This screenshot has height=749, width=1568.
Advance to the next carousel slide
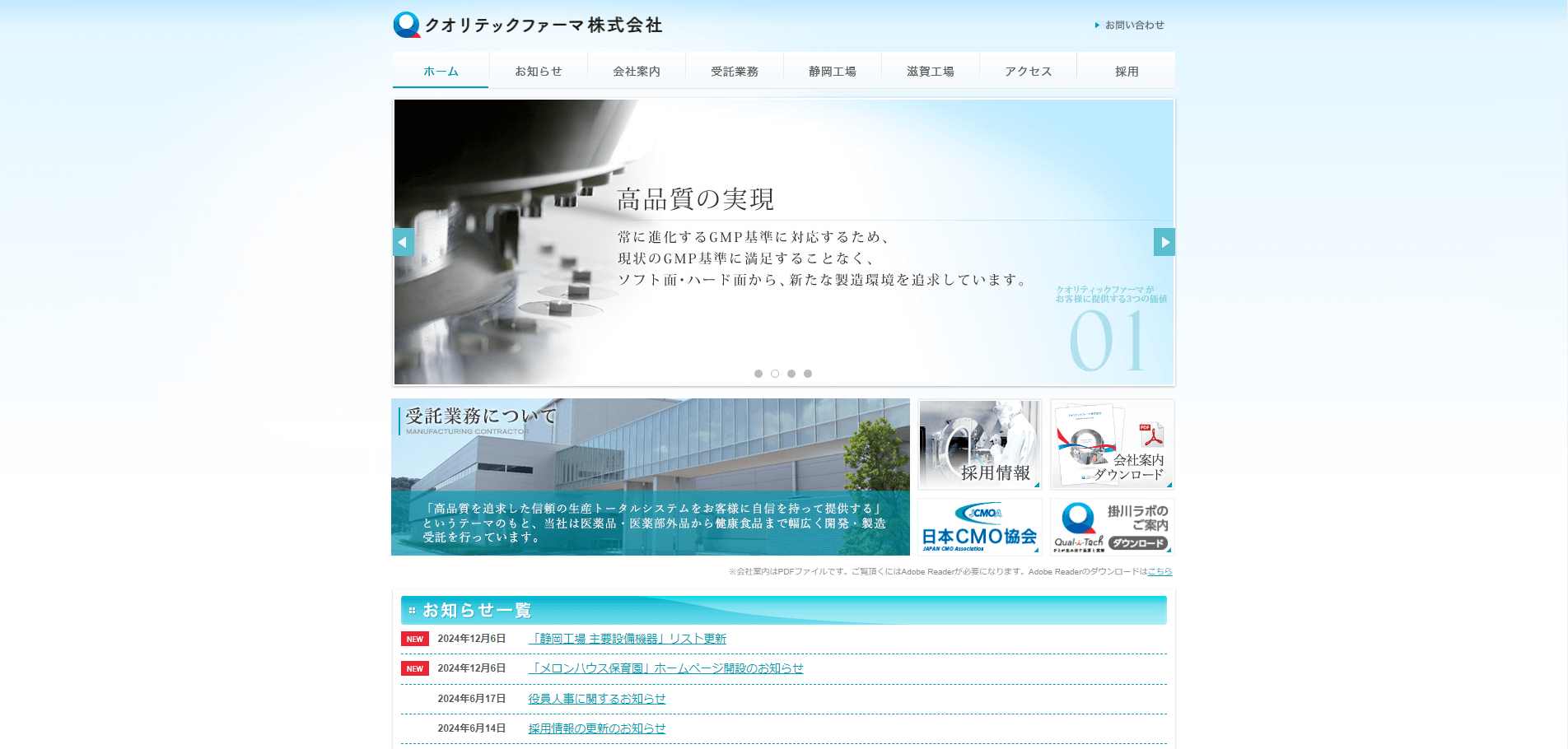pos(1164,242)
